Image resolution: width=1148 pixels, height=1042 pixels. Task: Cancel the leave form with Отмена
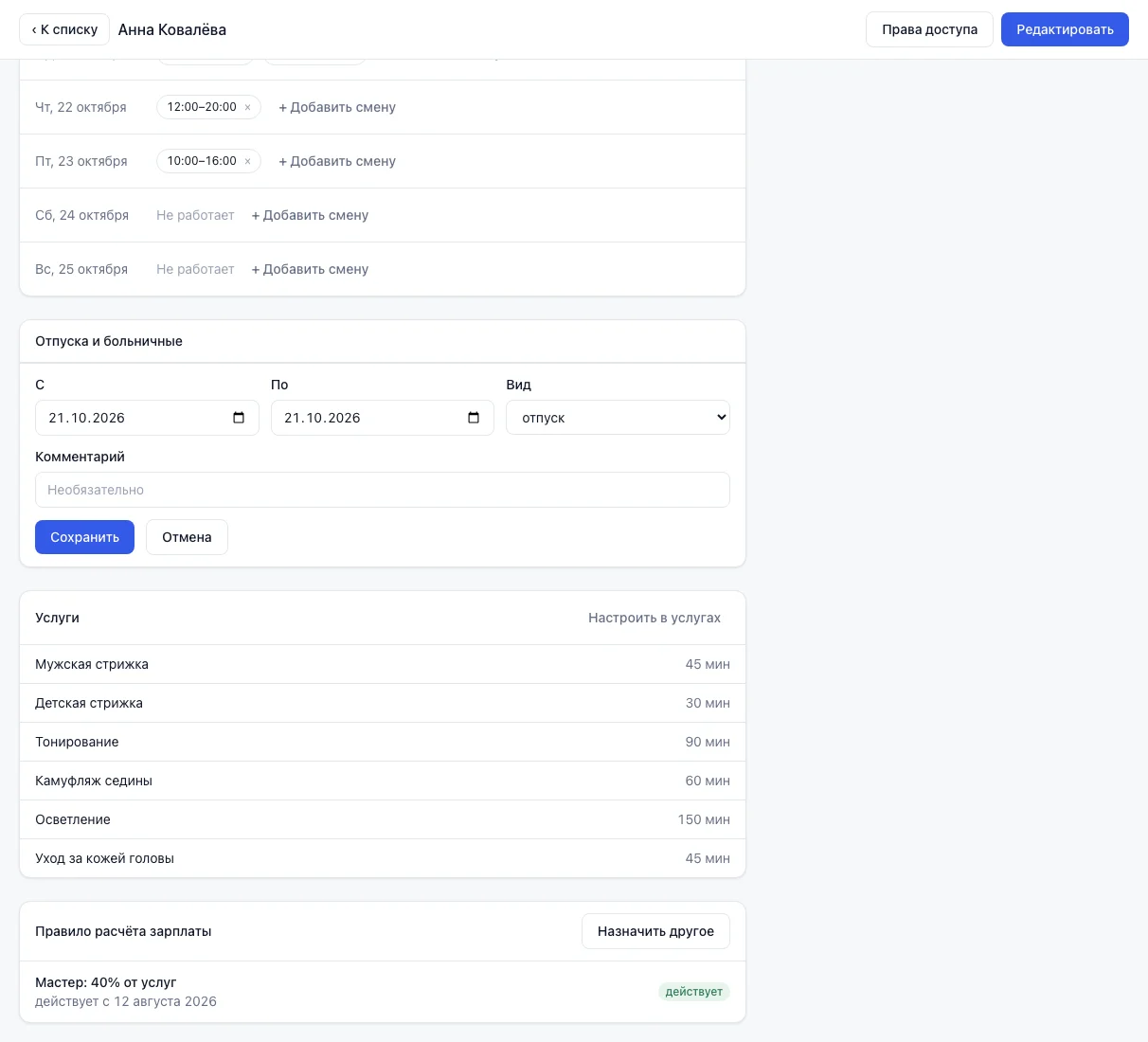coord(187,537)
